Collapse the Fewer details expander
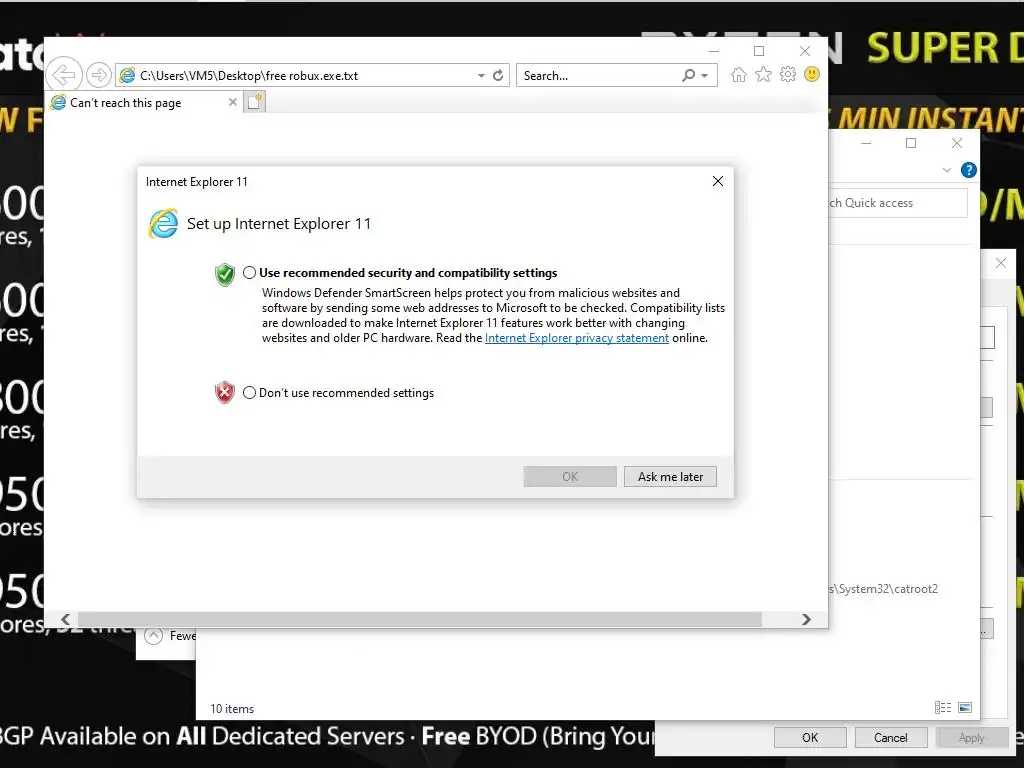This screenshot has width=1024, height=768. pyautogui.click(x=154, y=635)
